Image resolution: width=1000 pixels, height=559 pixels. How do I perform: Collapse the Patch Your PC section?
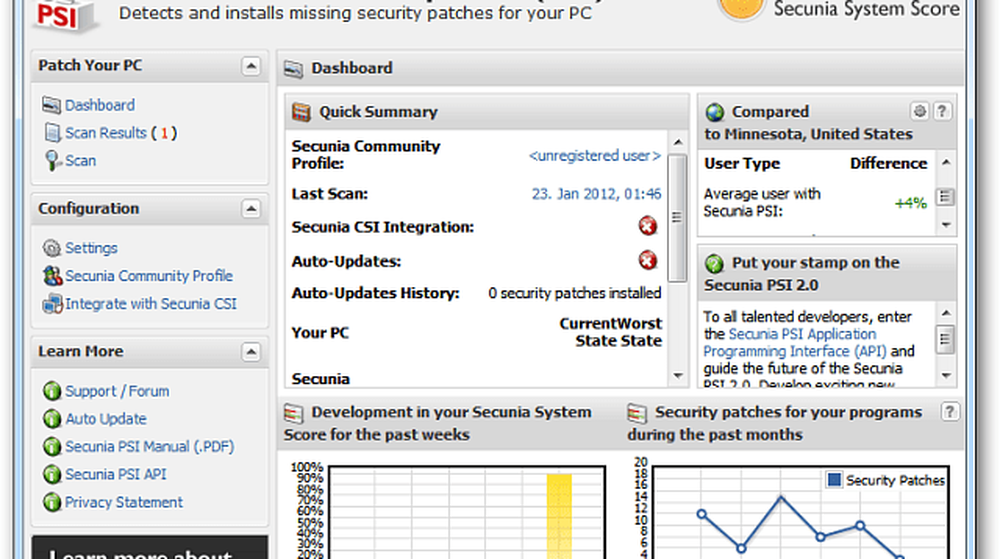pos(251,66)
